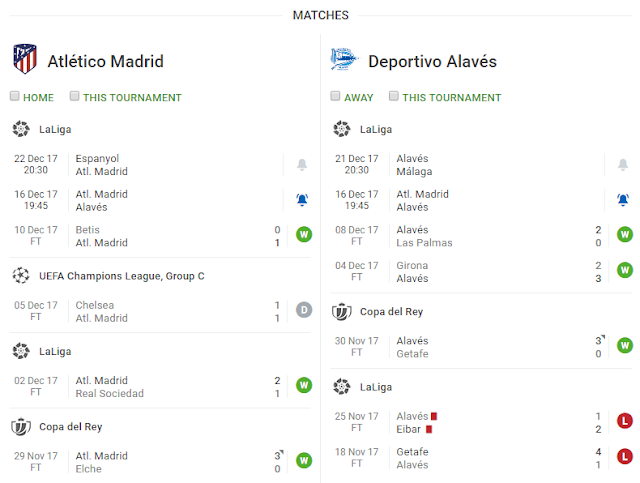The height and width of the screenshot is (483, 640).
Task: Check Atlético's THIS TOURNAMENT checkbox
Action: [x=75, y=97]
